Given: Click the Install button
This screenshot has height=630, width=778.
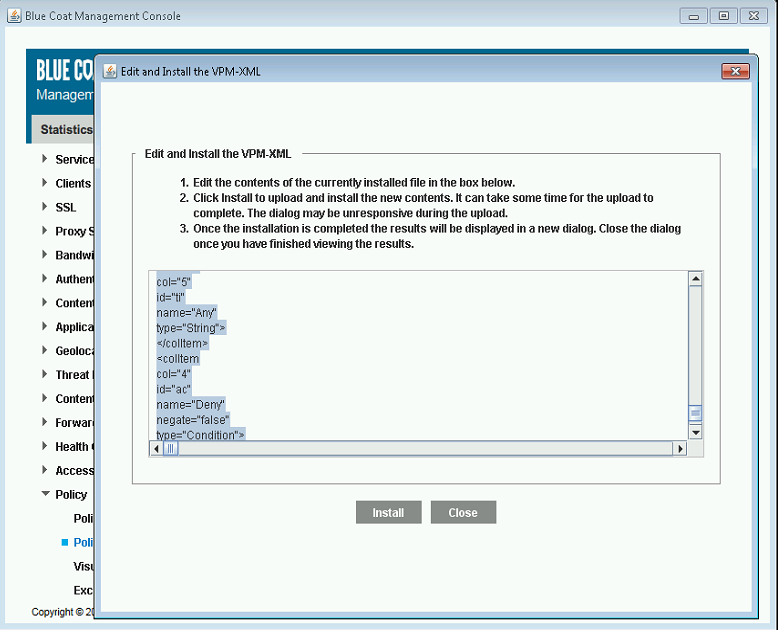Looking at the screenshot, I should pos(389,512).
